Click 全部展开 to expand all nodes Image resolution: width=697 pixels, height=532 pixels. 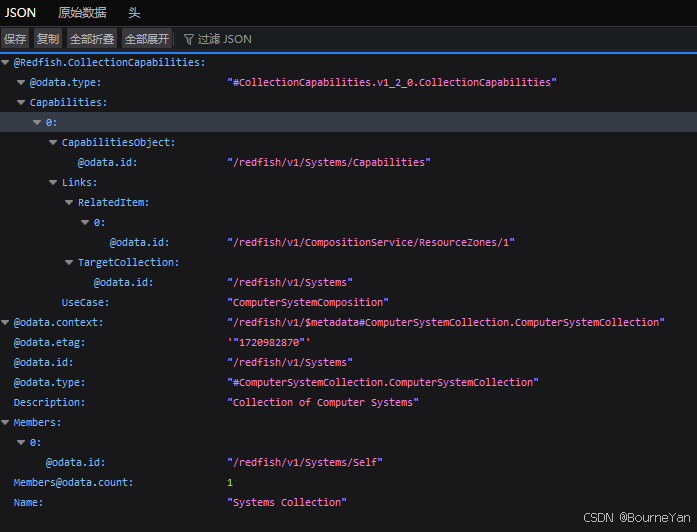(x=147, y=39)
